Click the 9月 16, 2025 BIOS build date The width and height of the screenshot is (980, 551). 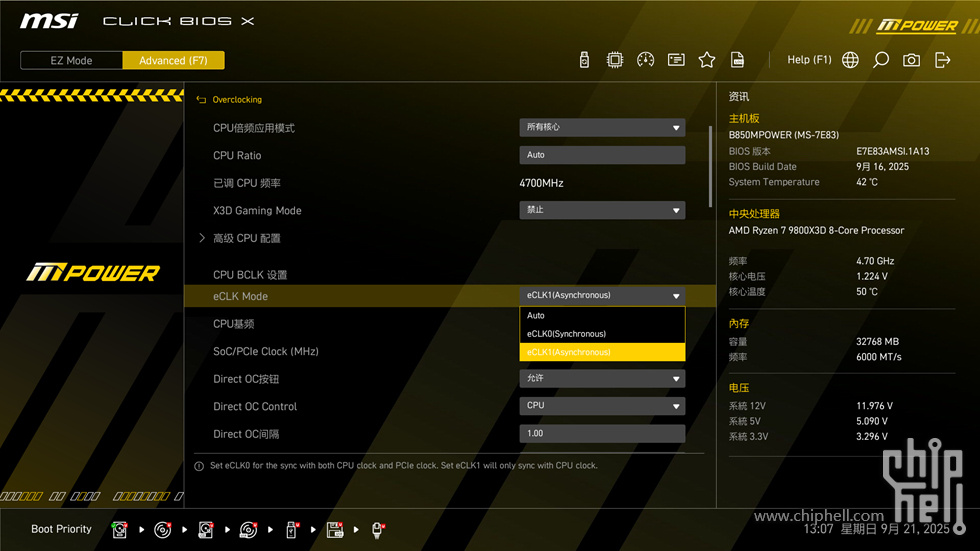(882, 167)
